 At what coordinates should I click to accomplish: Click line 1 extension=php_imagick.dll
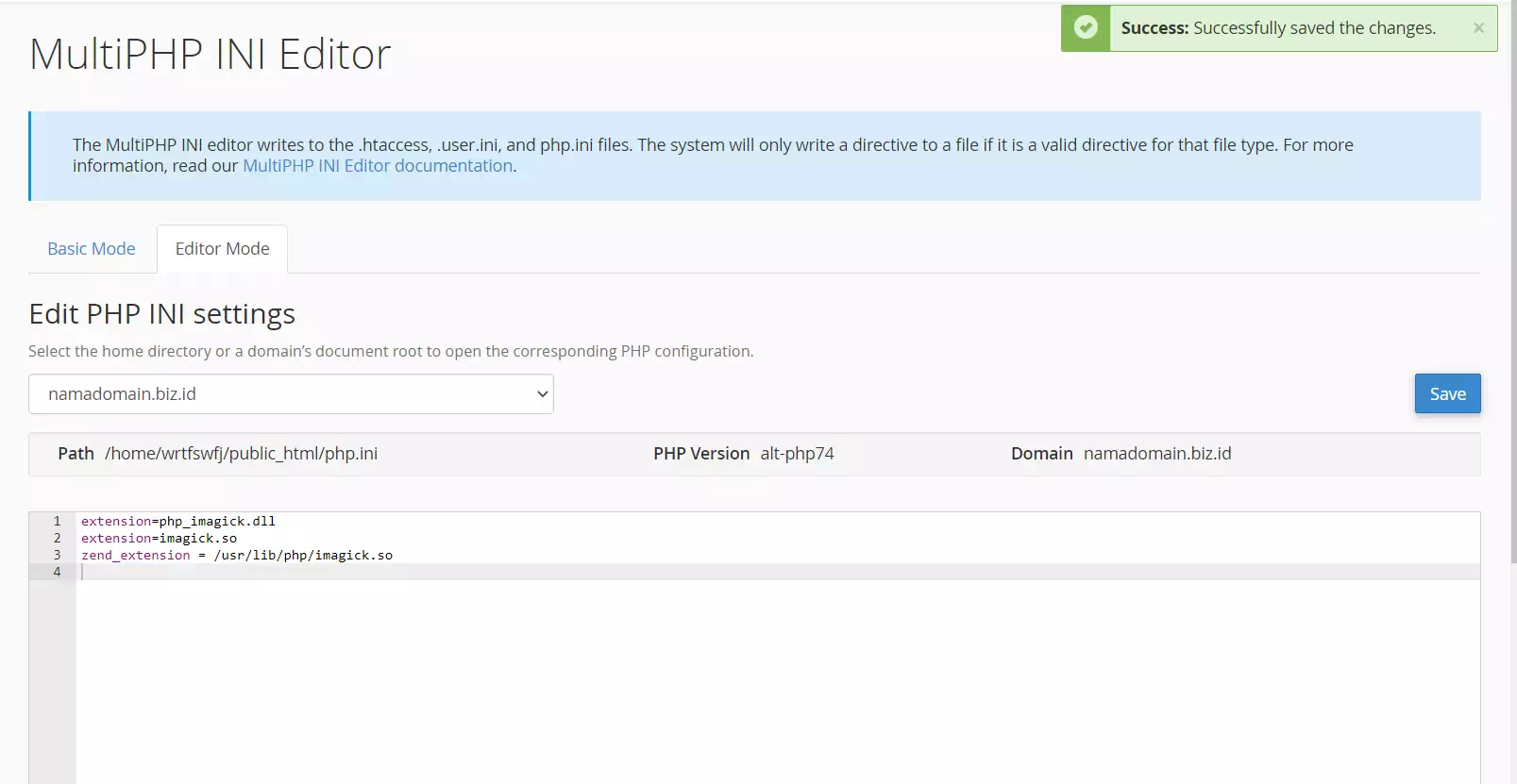coord(178,521)
